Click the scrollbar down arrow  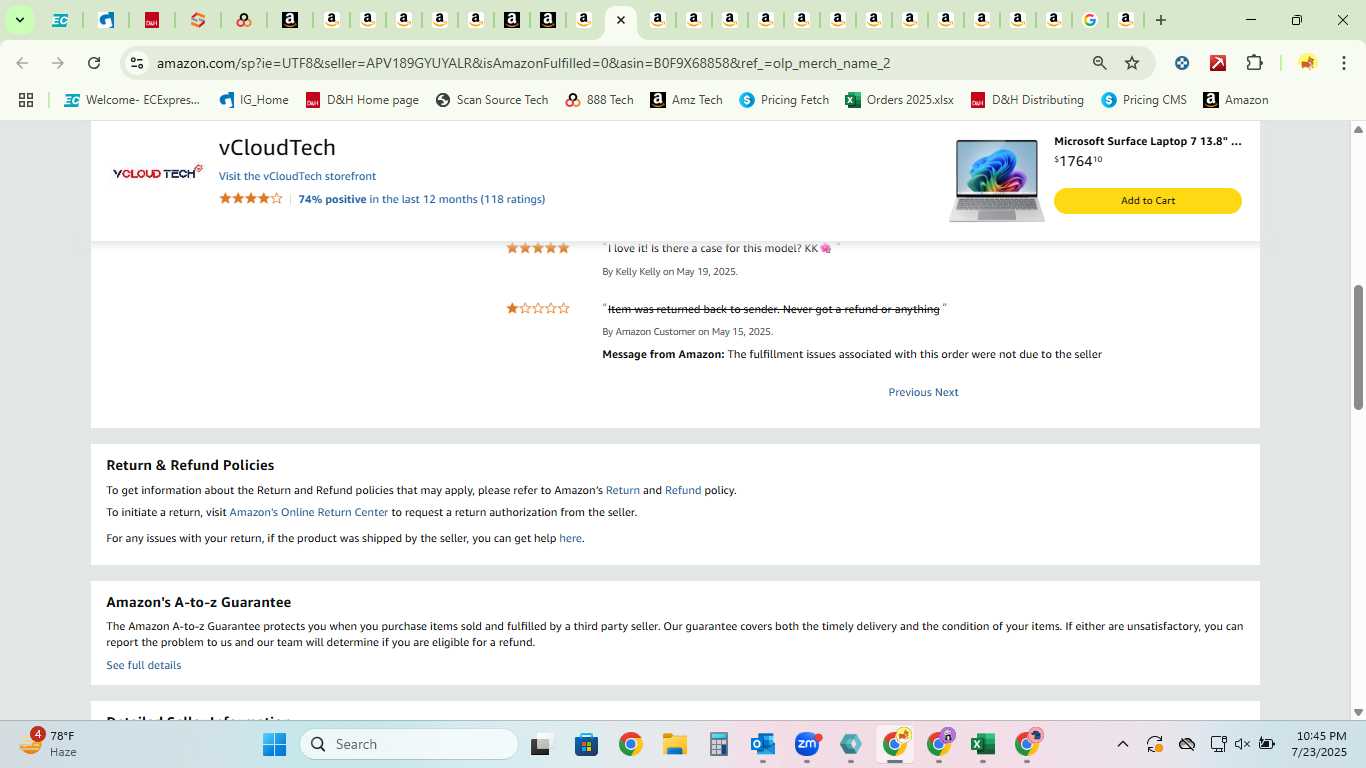[1358, 712]
